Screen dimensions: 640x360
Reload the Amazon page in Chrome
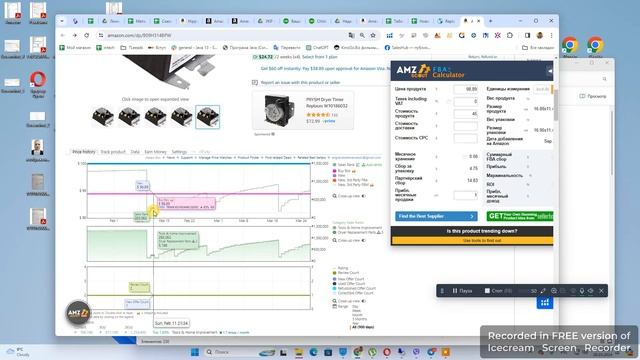click(x=87, y=36)
